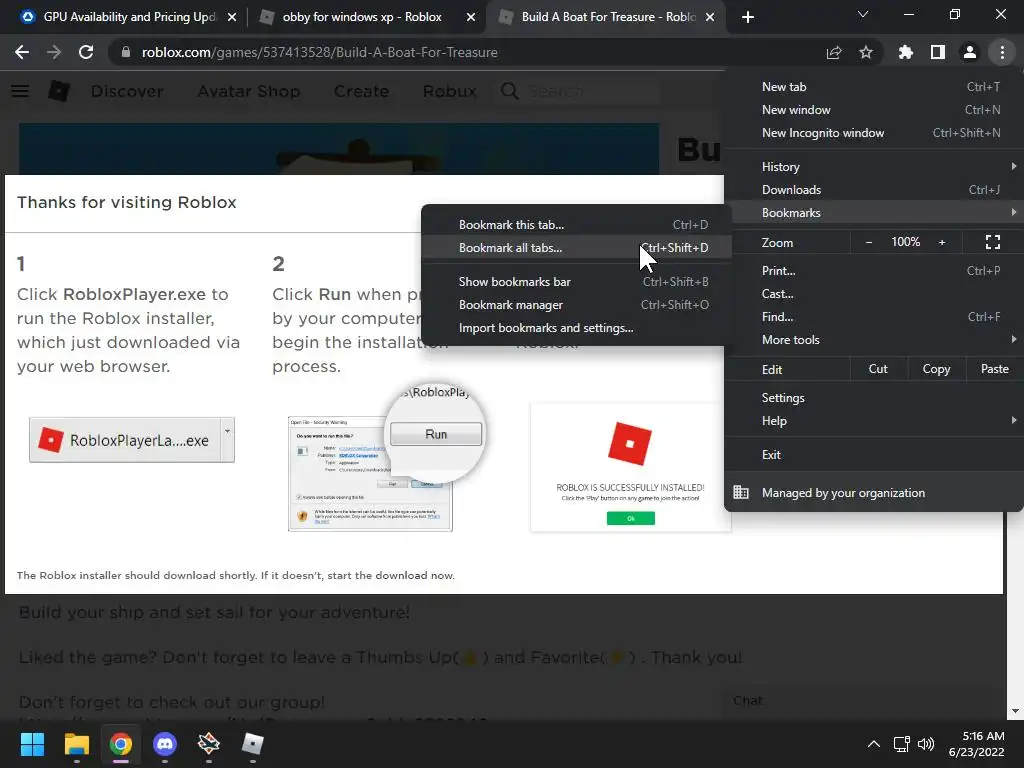Open a New Incognito window
The height and width of the screenshot is (768, 1024).
(874, 133)
